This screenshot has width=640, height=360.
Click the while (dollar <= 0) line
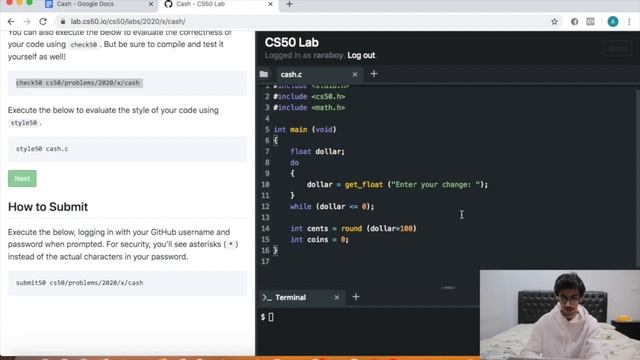[x=332, y=207]
